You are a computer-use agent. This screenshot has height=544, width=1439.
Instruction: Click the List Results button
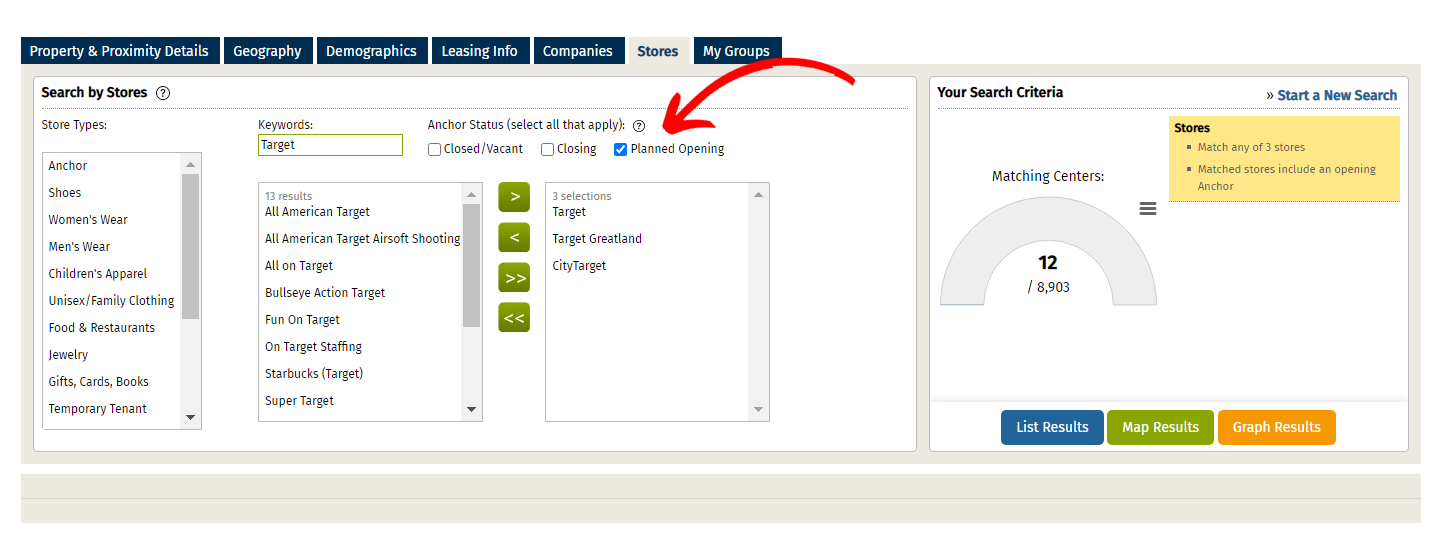pos(1052,427)
